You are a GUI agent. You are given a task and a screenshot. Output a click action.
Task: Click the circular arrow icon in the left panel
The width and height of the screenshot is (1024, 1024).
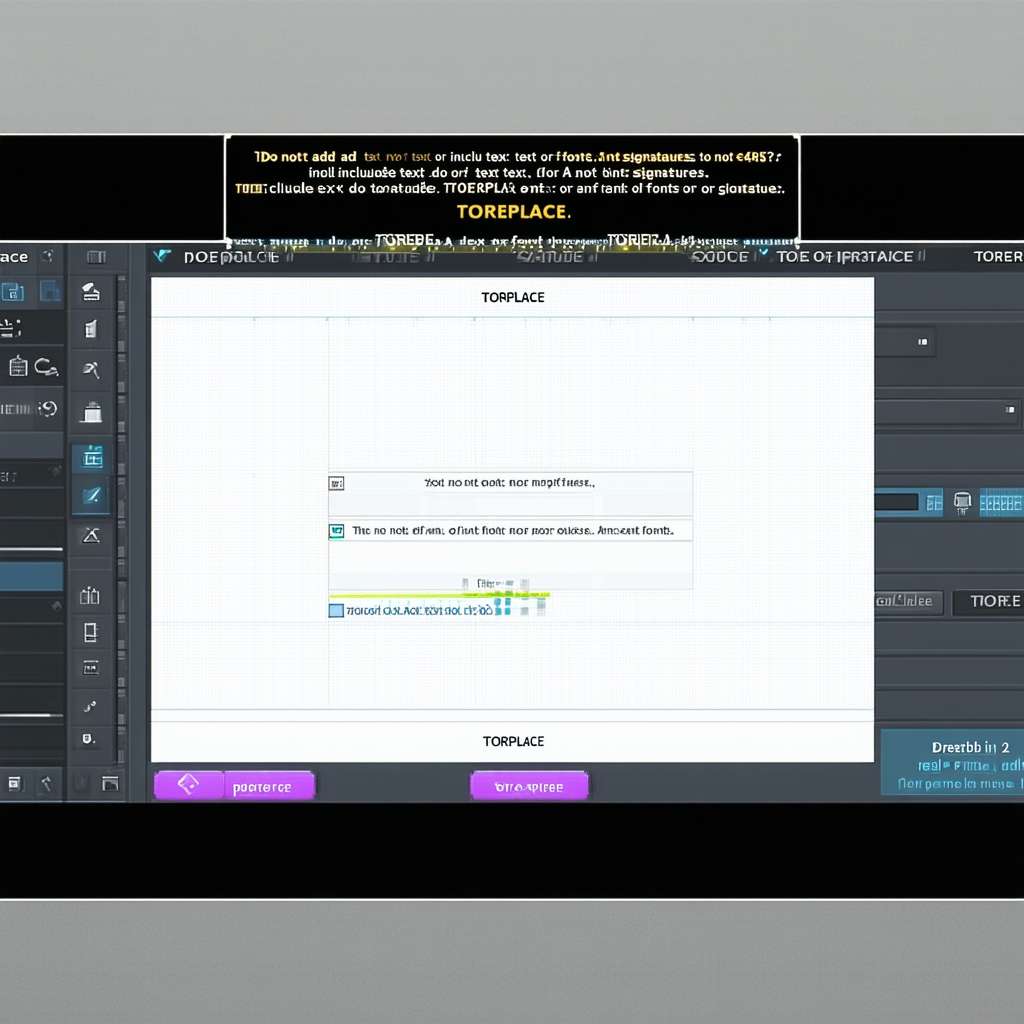point(47,408)
